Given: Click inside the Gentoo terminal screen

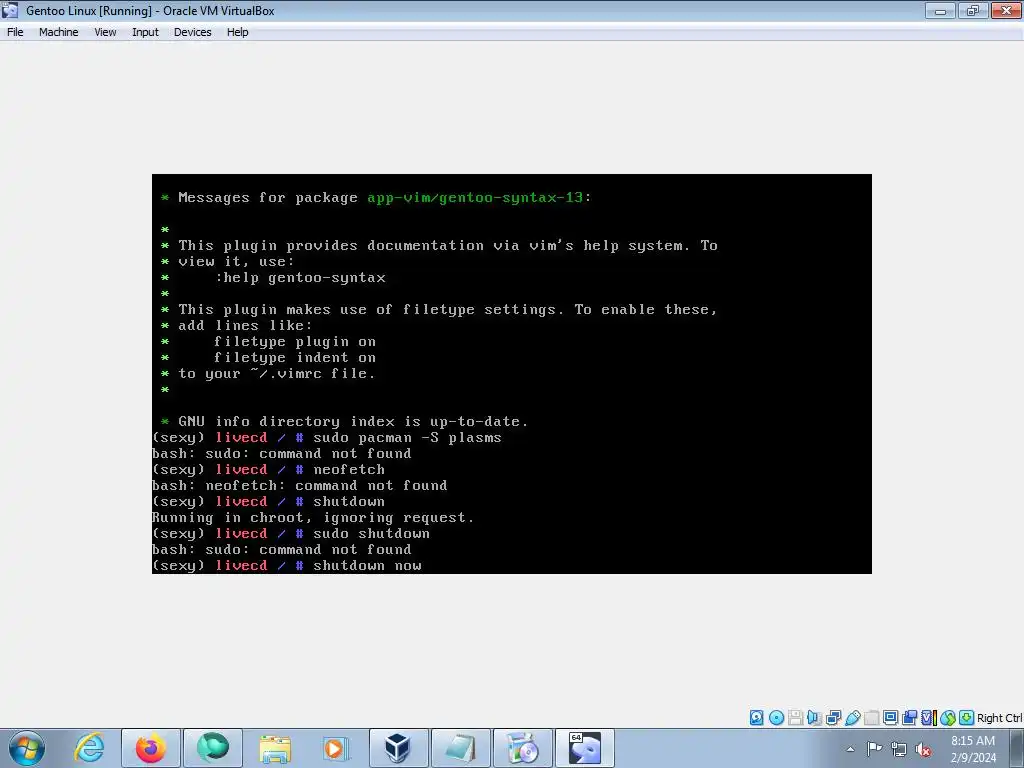Looking at the screenshot, I should click(511, 374).
